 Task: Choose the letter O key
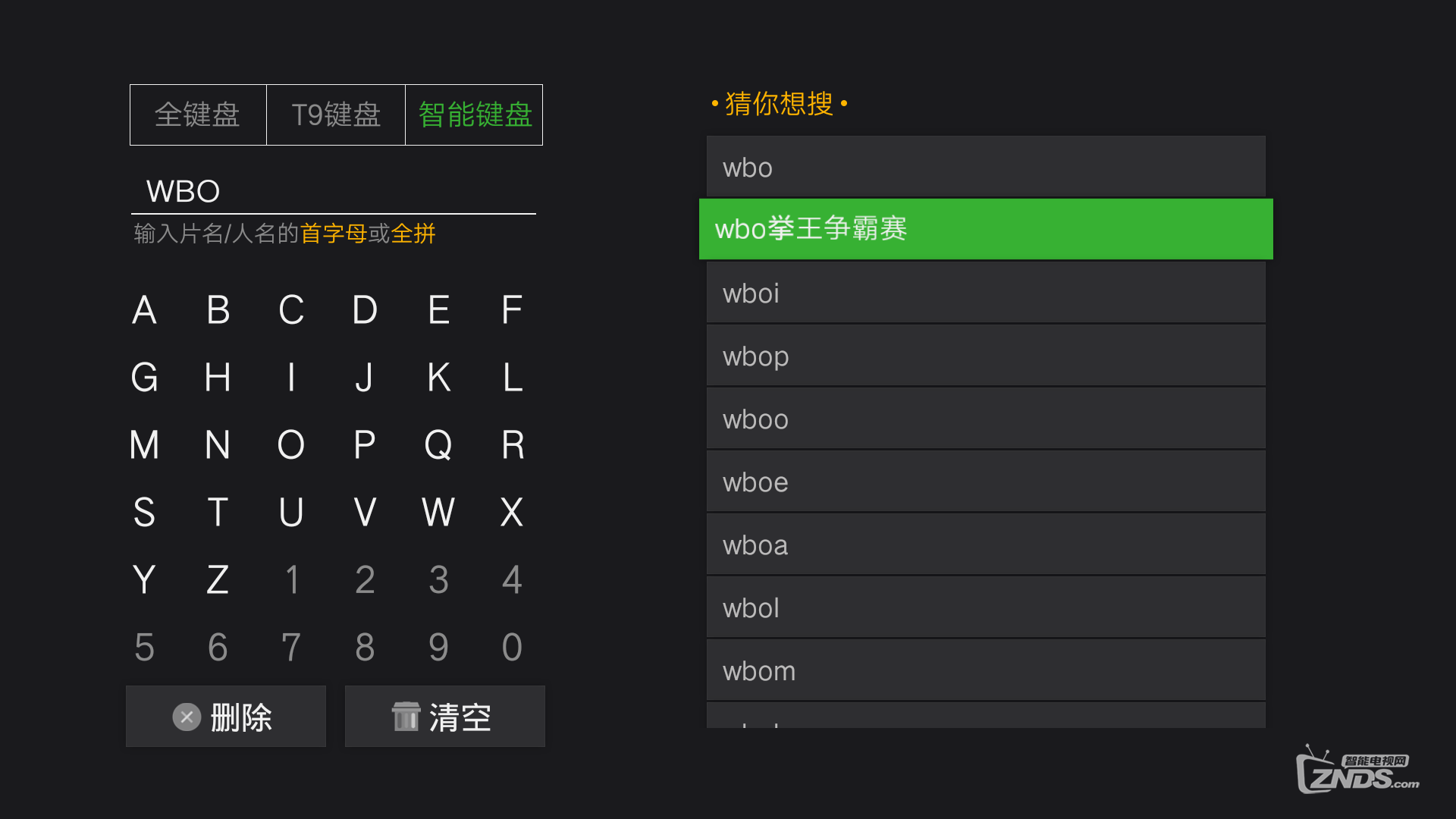coord(291,445)
